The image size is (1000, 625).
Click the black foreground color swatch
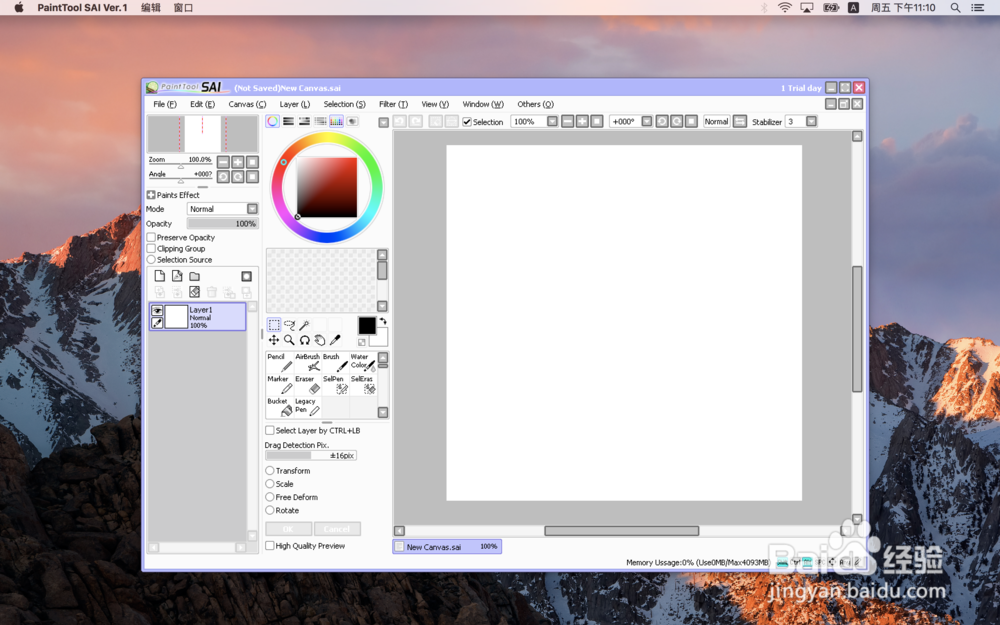coord(367,326)
